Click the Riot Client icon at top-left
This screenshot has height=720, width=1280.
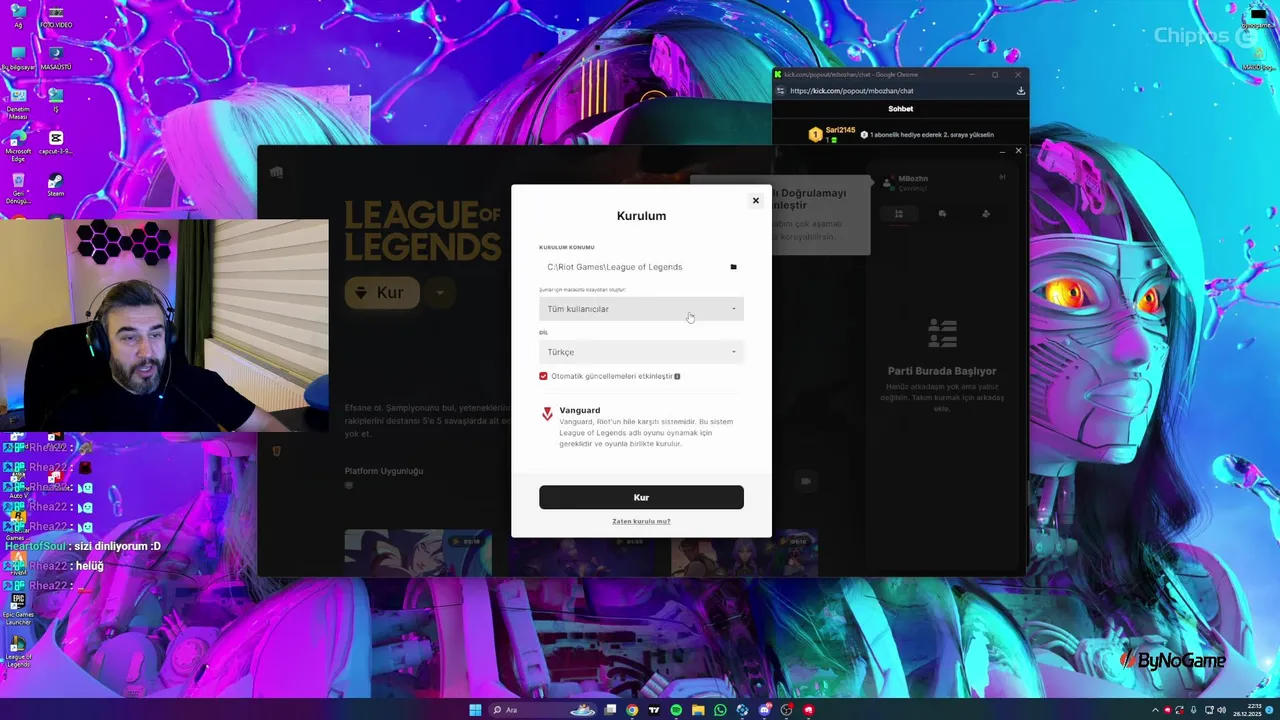coord(276,172)
